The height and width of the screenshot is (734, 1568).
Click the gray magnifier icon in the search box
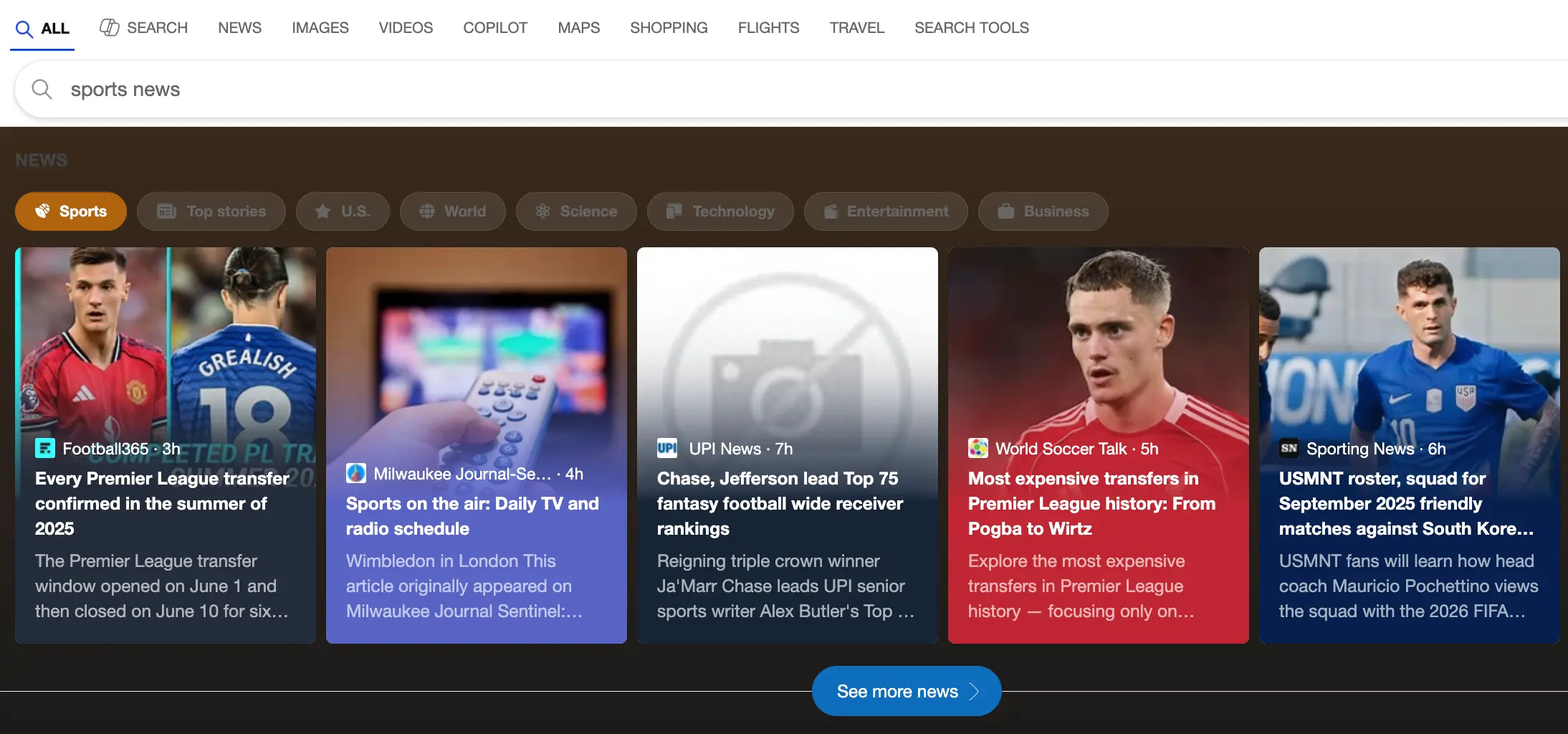coord(42,89)
